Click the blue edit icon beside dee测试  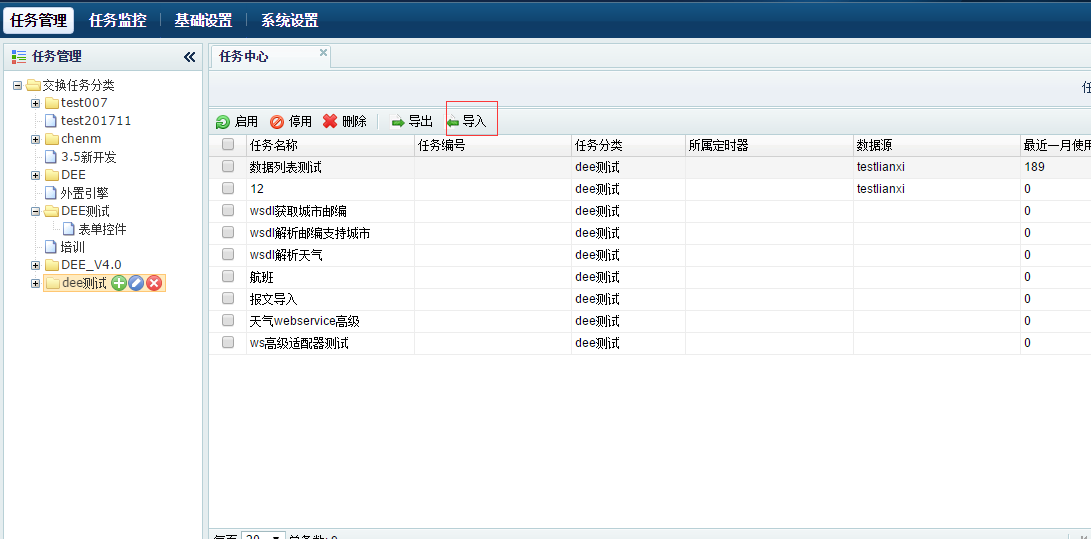[136, 283]
